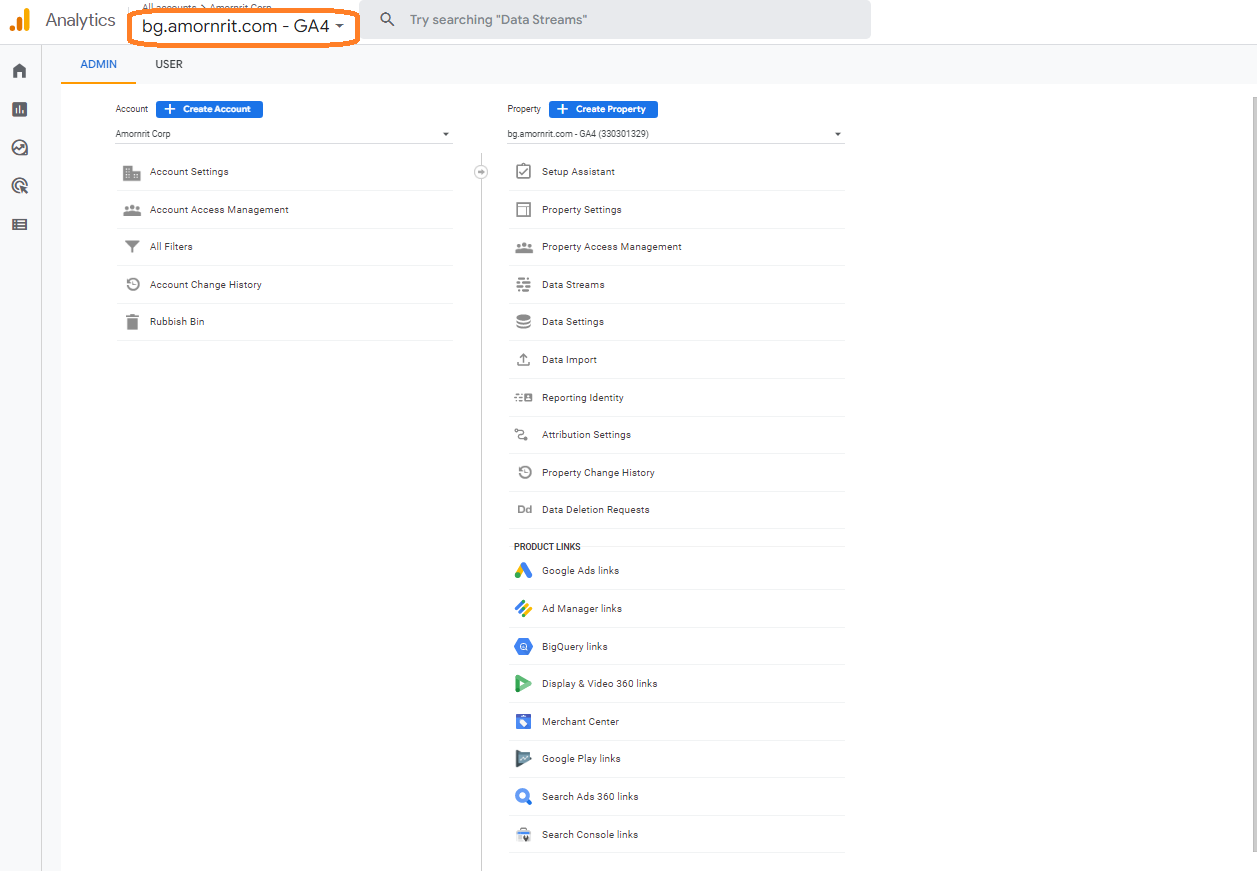Open the property selector dropdown with ID 330301329
The width and height of the screenshot is (1257, 871).
[675, 134]
